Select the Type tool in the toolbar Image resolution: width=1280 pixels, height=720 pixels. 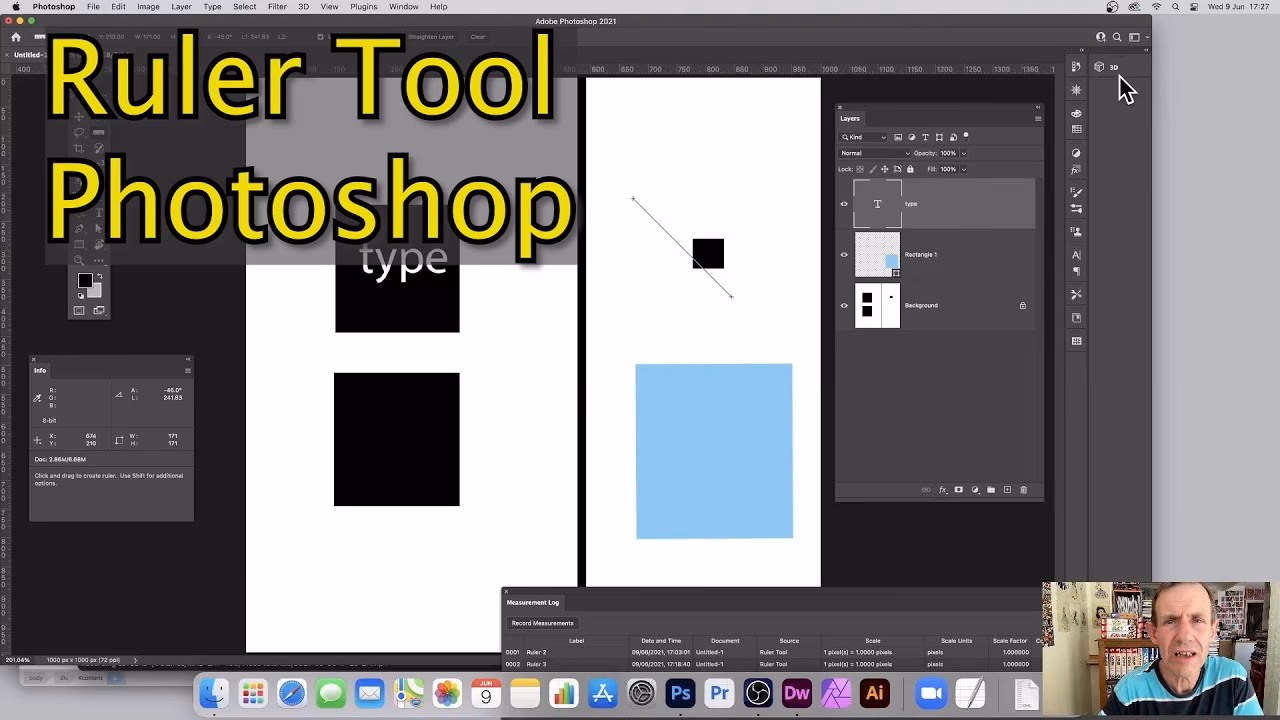[x=98, y=210]
